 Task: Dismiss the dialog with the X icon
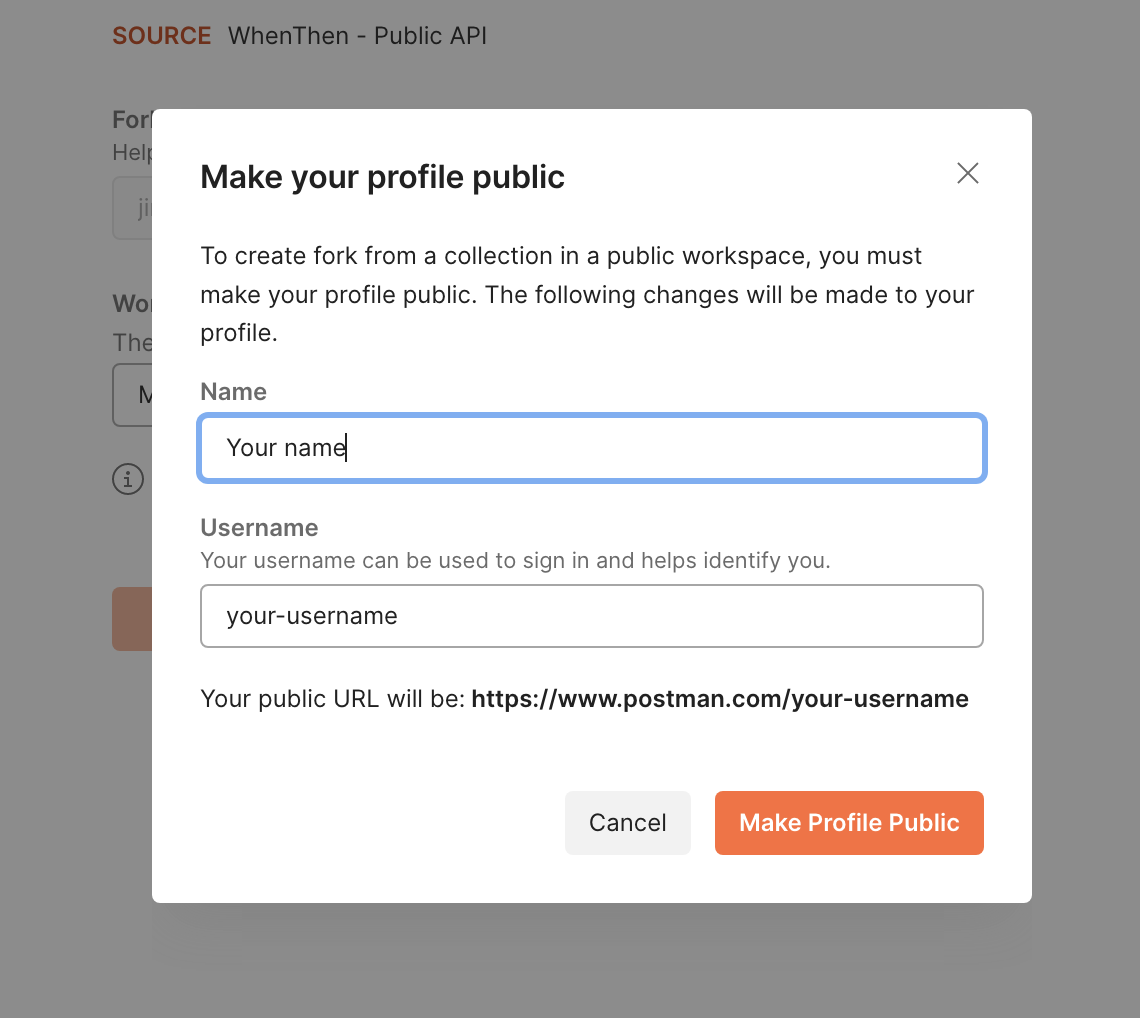tap(967, 173)
